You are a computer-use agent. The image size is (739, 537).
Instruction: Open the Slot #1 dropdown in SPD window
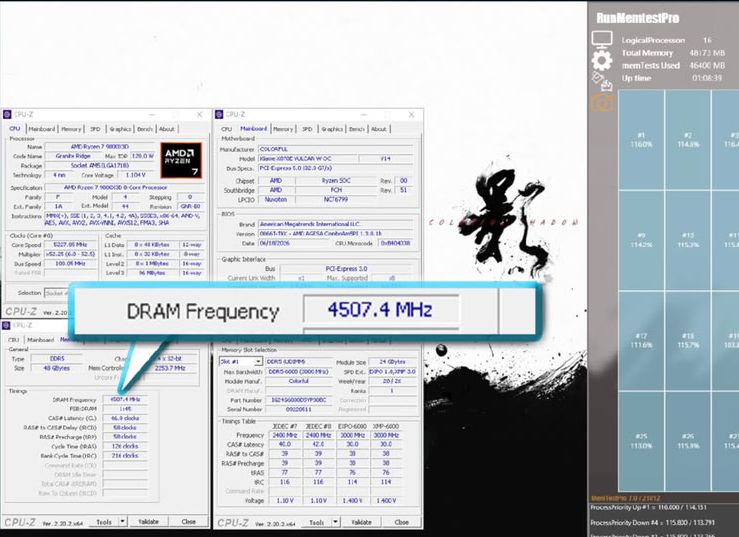coord(240,362)
